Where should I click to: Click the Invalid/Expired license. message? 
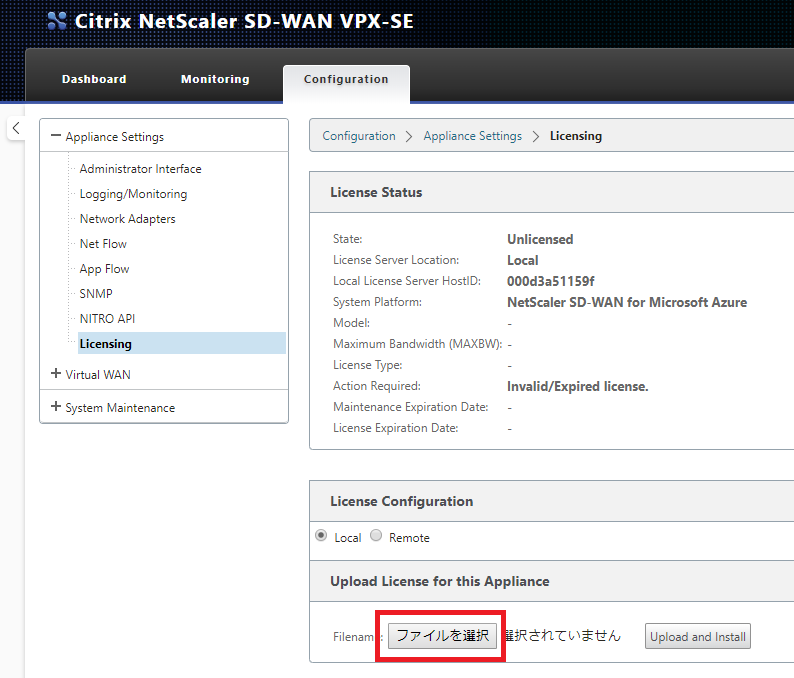[578, 386]
